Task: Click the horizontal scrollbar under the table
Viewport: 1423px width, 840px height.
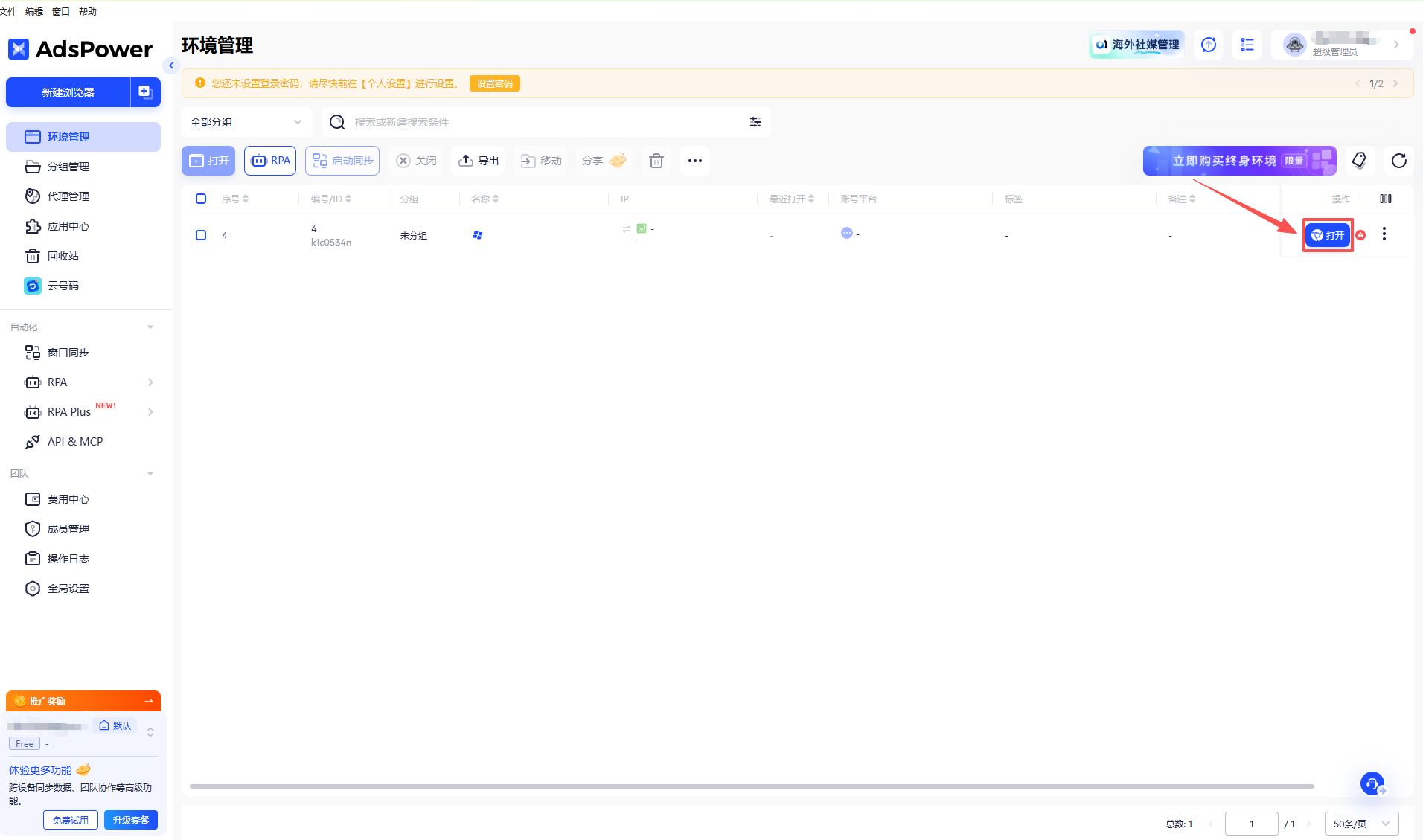Action: [x=751, y=786]
